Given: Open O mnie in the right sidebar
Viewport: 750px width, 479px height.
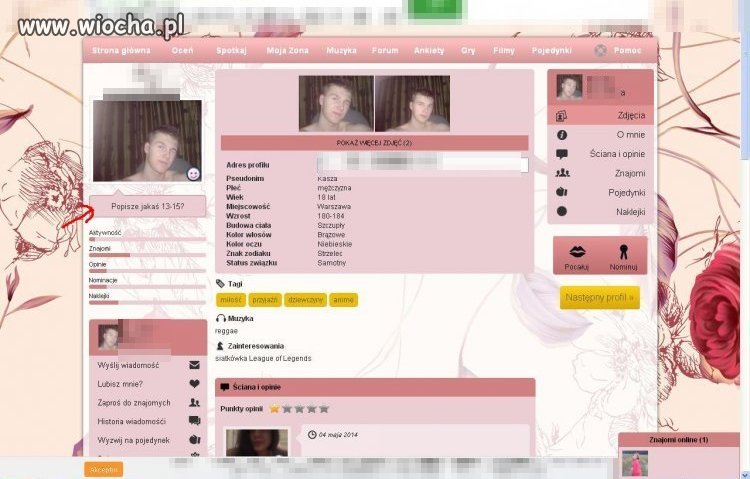Looking at the screenshot, I should (600, 135).
